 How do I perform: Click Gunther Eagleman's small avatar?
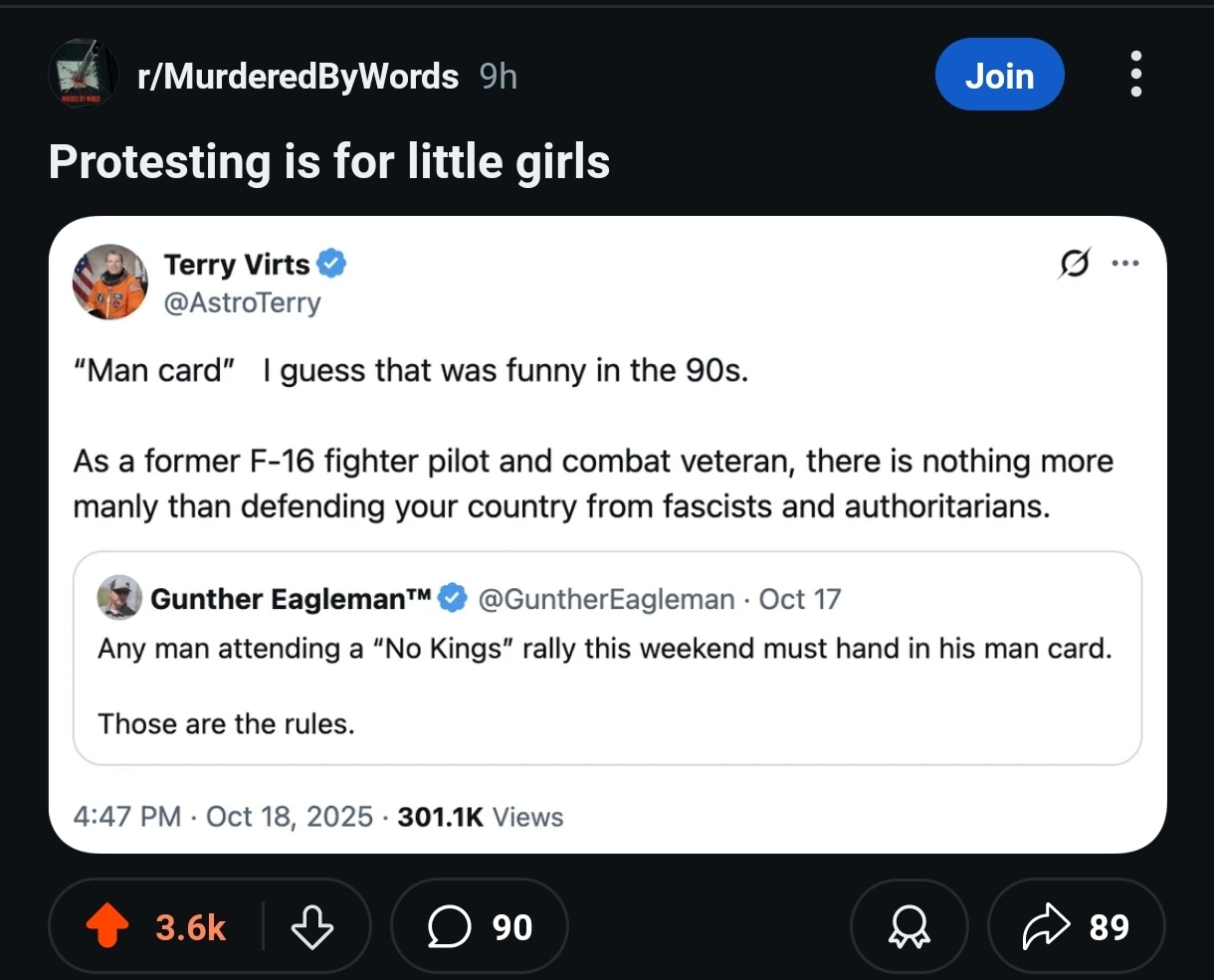pyautogui.click(x=118, y=597)
